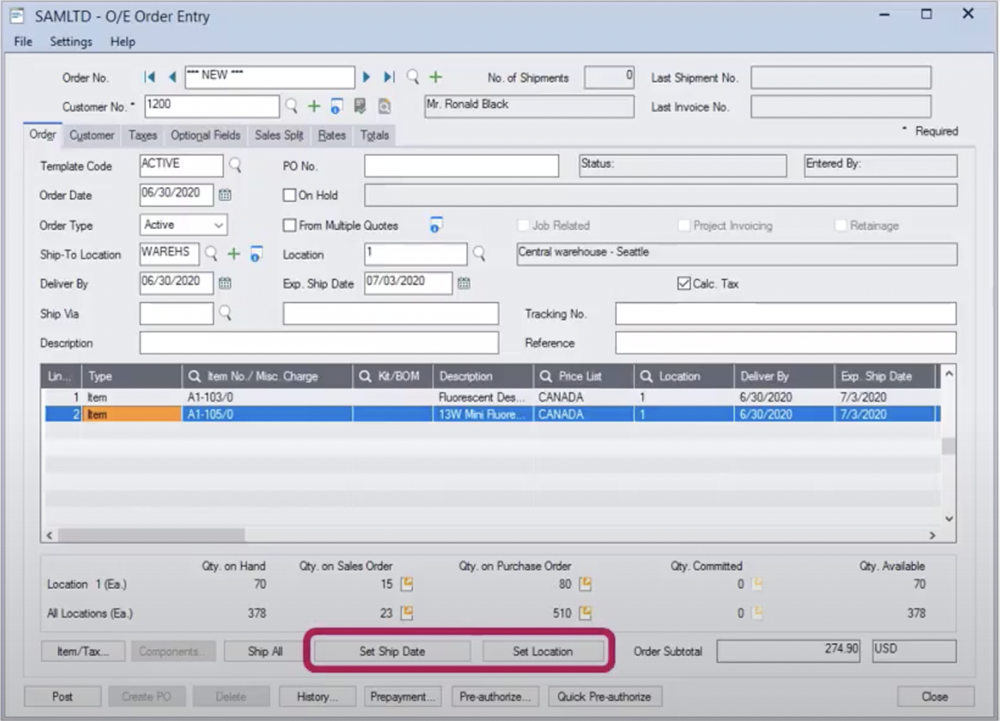
Task: Open the Settings menu
Action: coord(71,41)
